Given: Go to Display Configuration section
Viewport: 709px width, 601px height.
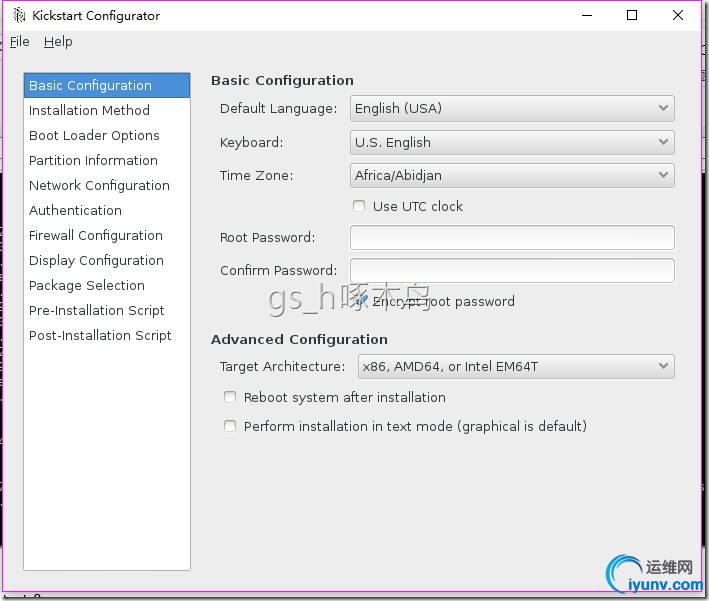Looking at the screenshot, I should (107, 260).
